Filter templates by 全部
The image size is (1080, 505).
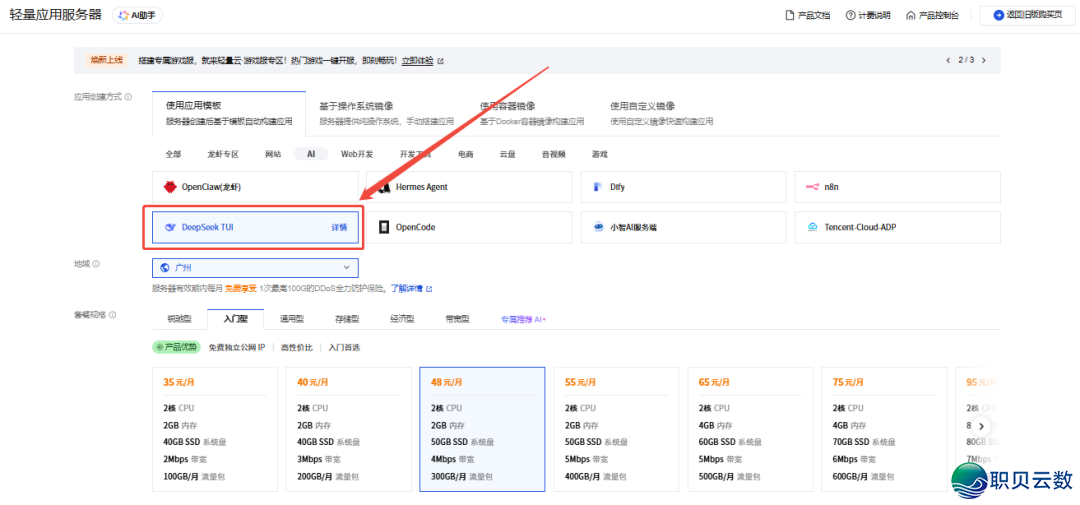click(173, 154)
